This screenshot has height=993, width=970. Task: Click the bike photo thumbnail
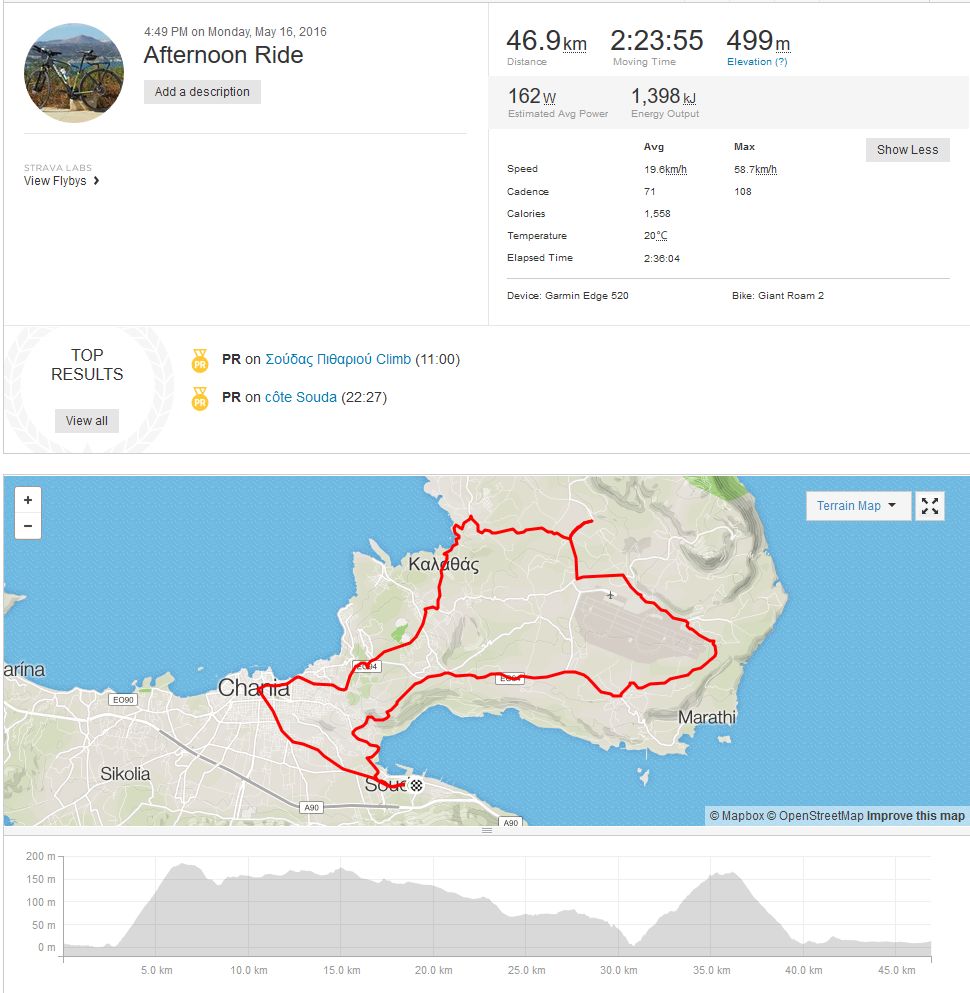point(74,73)
